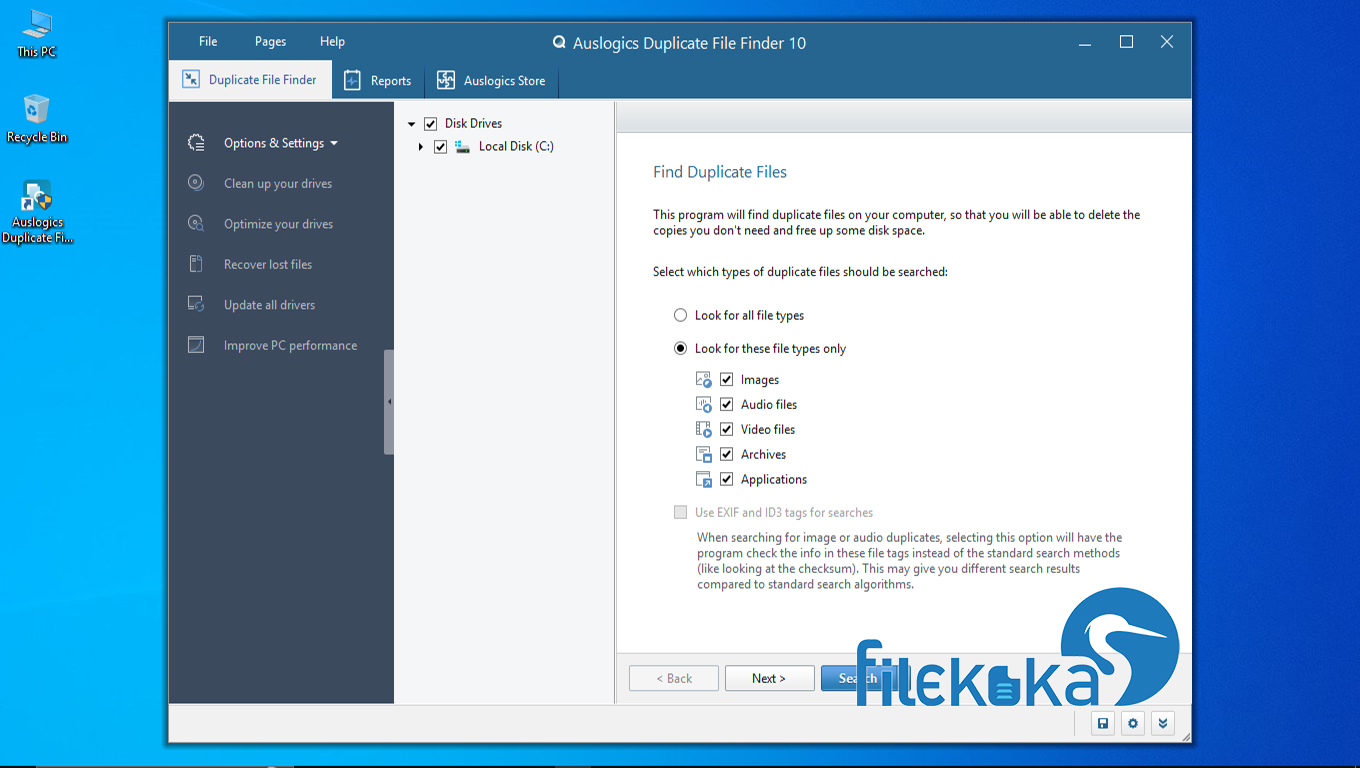Click the Duplicate File Finder tab icon
This screenshot has height=768, width=1360.
point(190,80)
